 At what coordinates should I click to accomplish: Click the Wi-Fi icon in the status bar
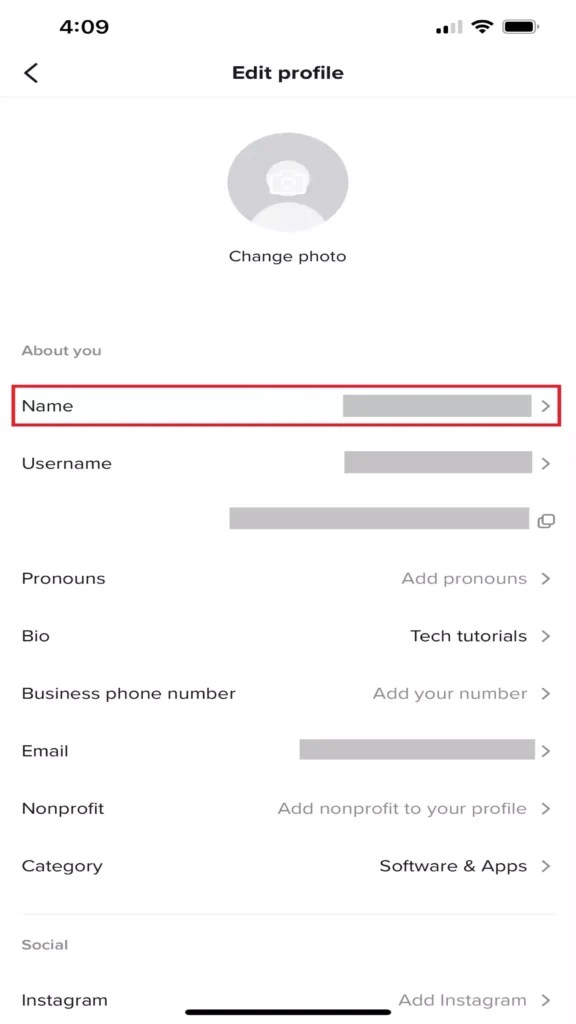(483, 26)
